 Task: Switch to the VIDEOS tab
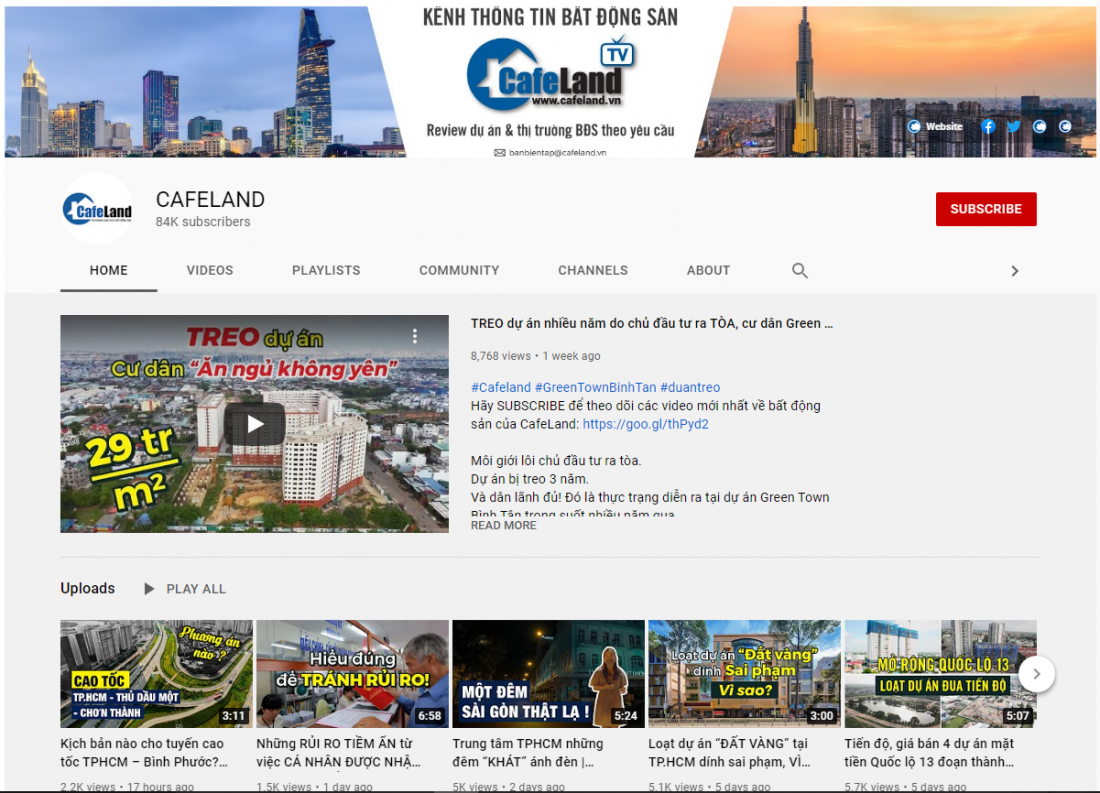[x=210, y=270]
